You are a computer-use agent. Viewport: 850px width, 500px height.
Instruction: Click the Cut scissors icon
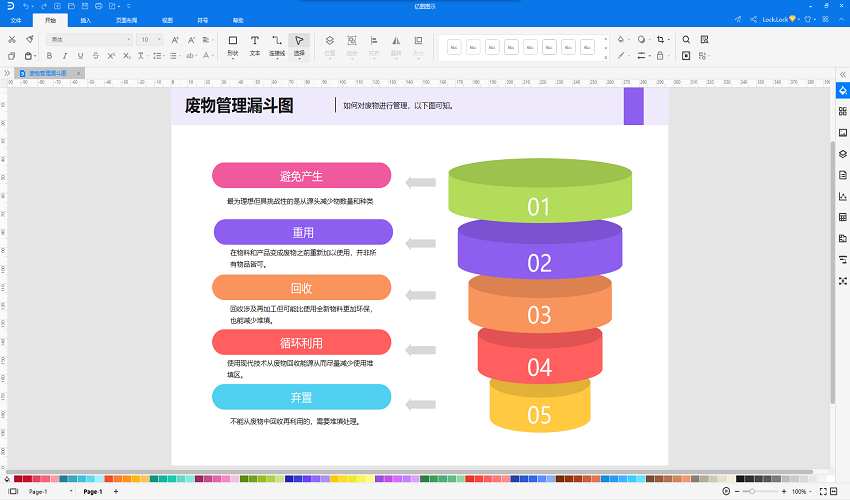point(12,40)
